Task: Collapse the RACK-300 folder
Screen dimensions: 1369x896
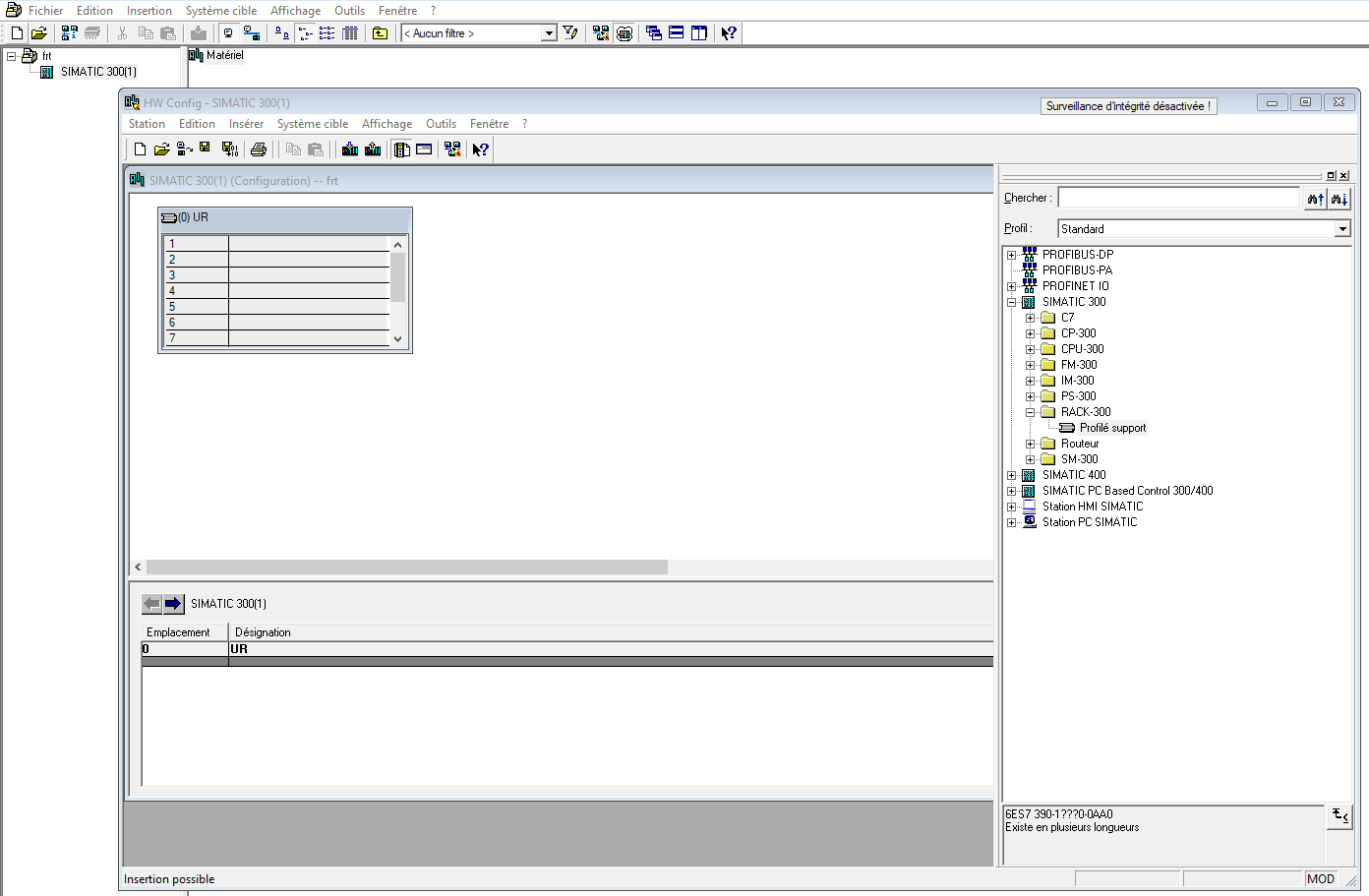Action: (1030, 412)
